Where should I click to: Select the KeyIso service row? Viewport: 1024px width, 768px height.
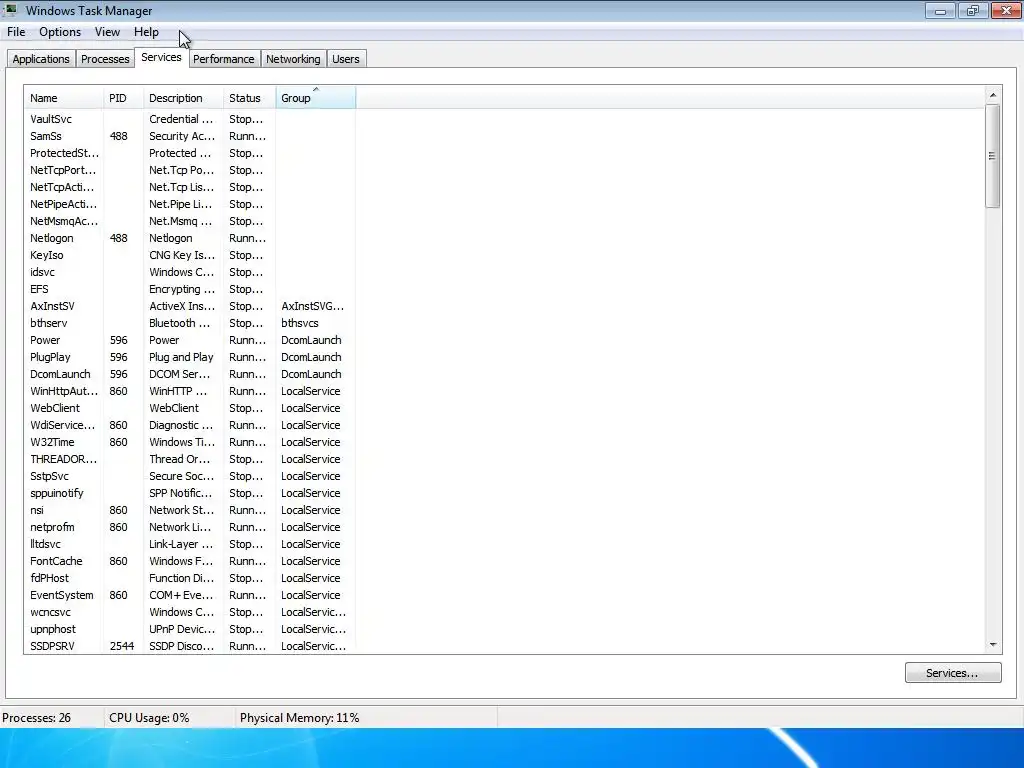tap(189, 255)
